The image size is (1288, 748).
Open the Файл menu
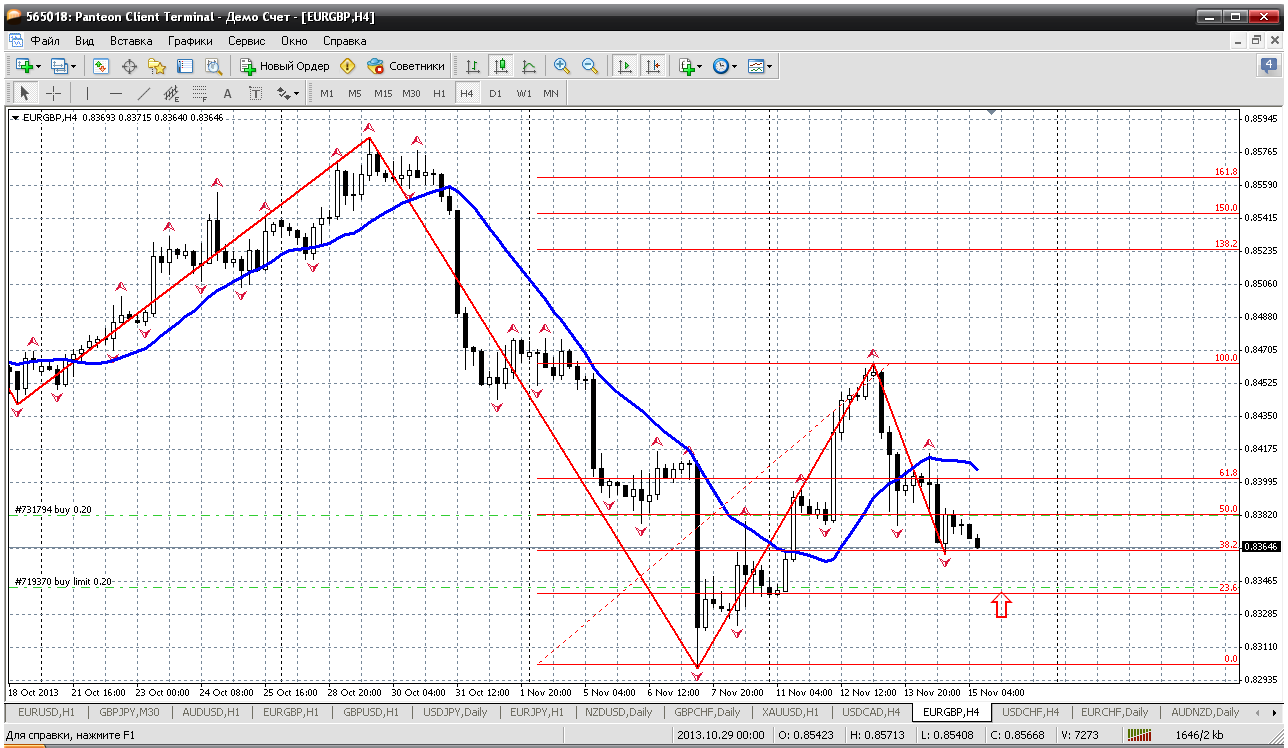click(x=45, y=41)
